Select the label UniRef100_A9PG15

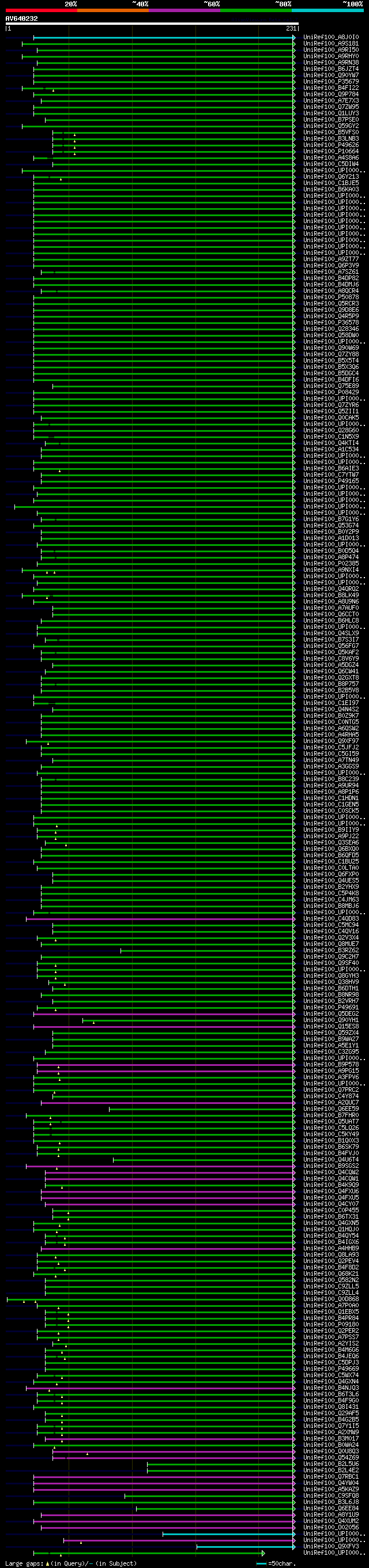pyautogui.click(x=332, y=1071)
